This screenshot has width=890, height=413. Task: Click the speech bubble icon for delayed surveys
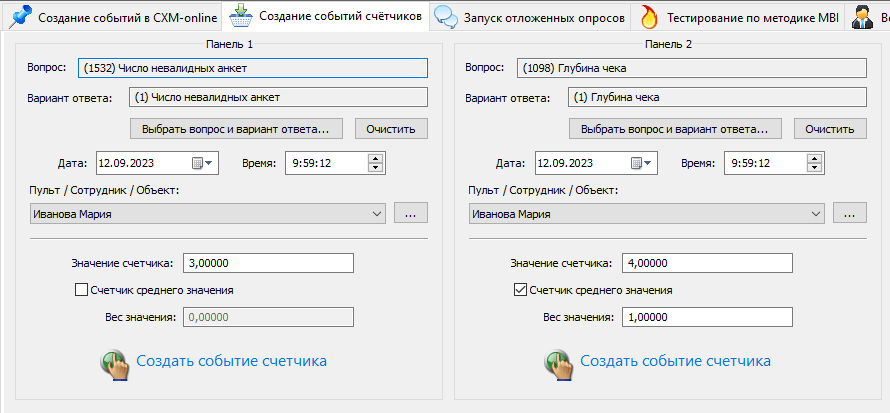pyautogui.click(x=446, y=17)
